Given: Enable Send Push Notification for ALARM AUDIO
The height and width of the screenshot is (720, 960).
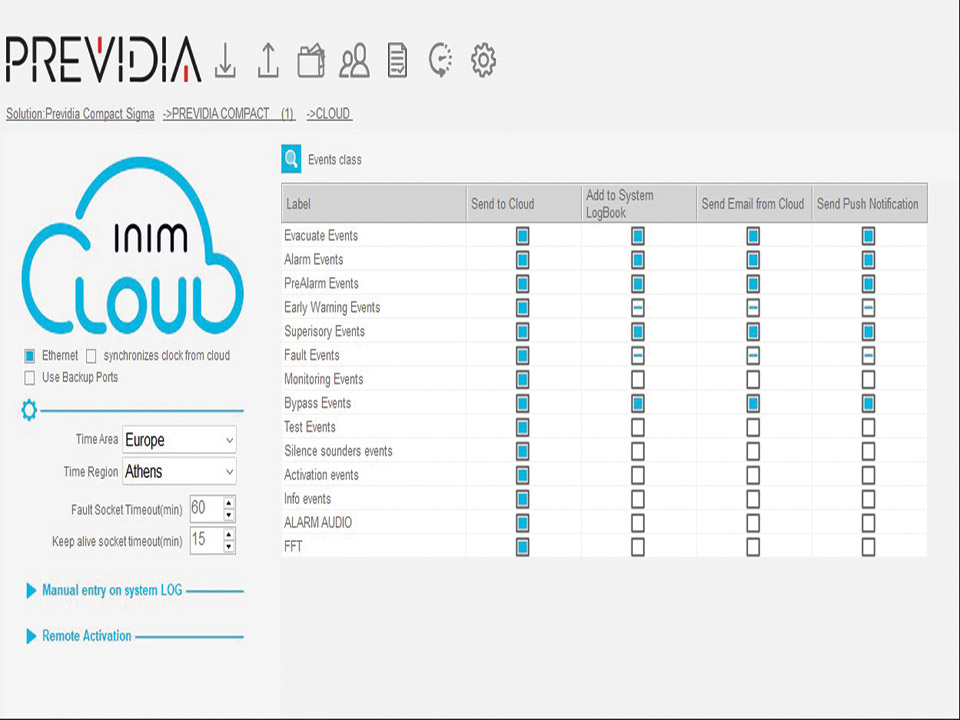Looking at the screenshot, I should (868, 522).
